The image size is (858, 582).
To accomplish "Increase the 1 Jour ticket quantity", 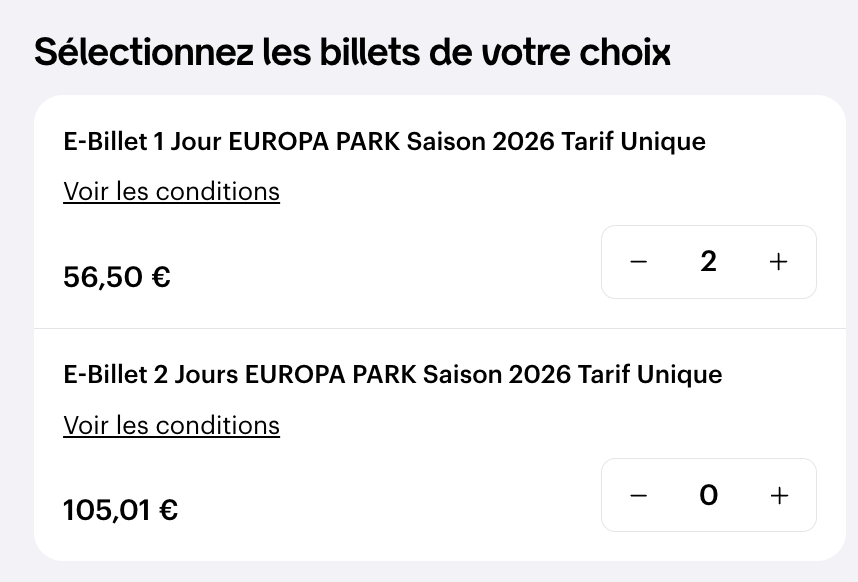I will (778, 262).
